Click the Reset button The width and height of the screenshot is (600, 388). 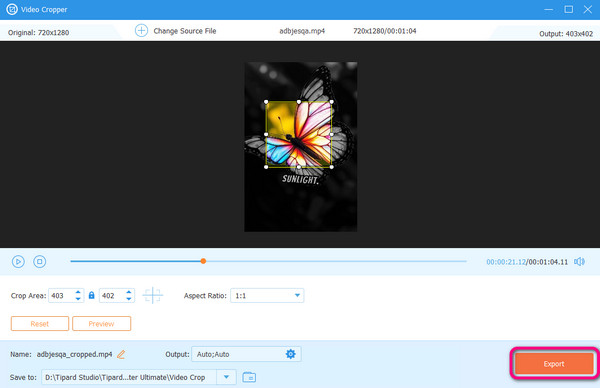point(40,324)
